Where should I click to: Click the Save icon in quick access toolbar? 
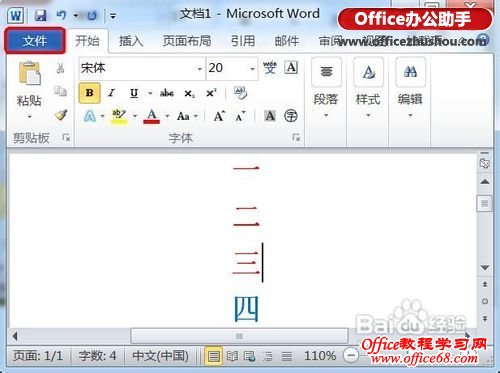[x=41, y=15]
